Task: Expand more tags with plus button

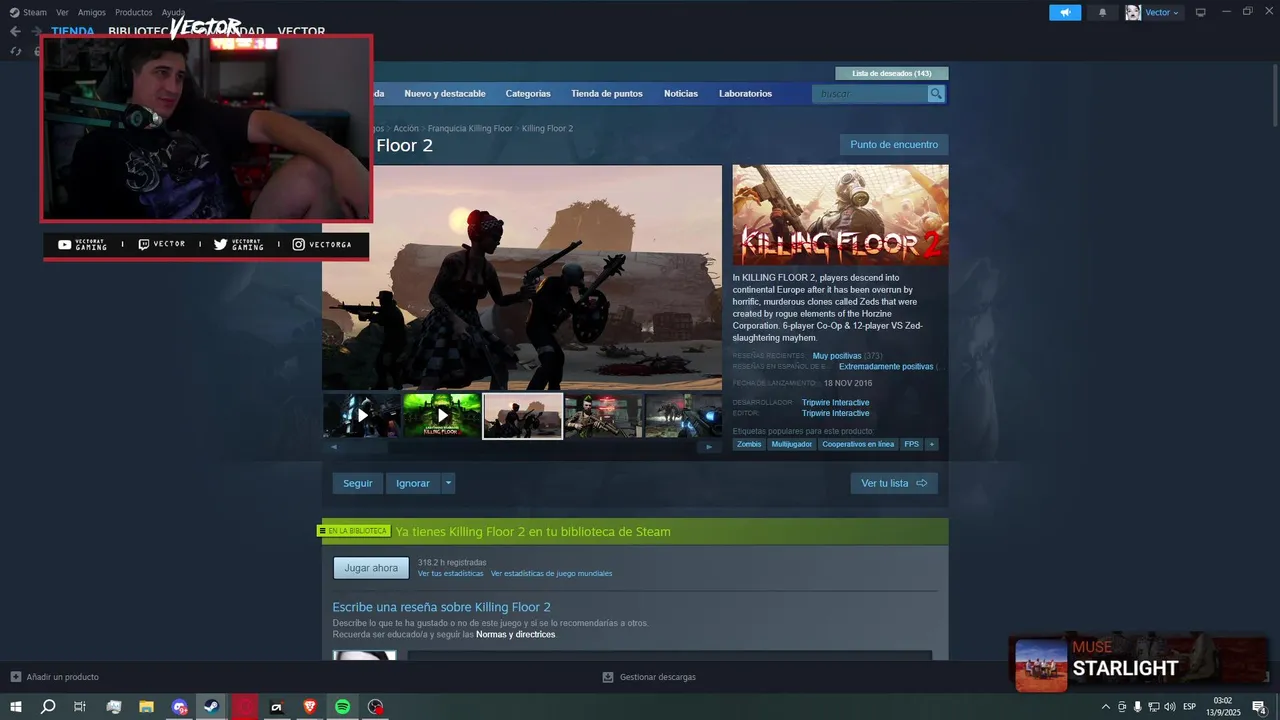Action: 931,444
